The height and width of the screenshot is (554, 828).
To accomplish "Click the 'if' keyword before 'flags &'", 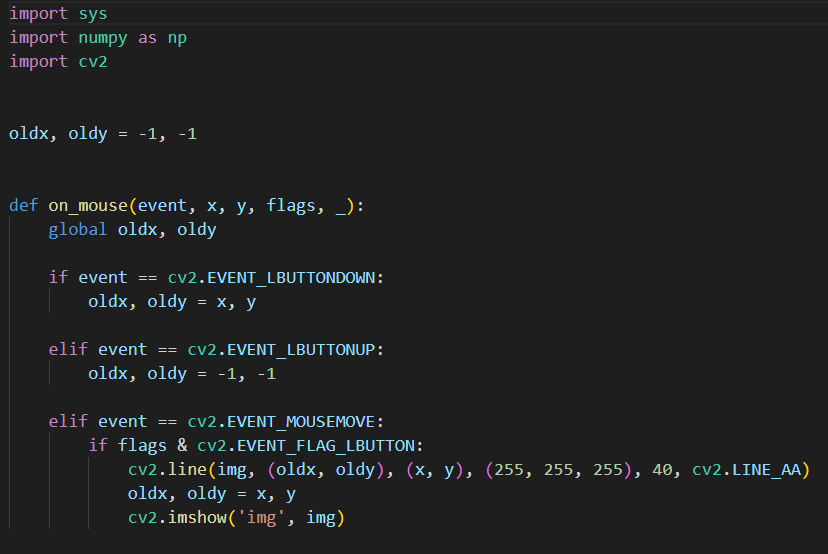I will coord(98,445).
